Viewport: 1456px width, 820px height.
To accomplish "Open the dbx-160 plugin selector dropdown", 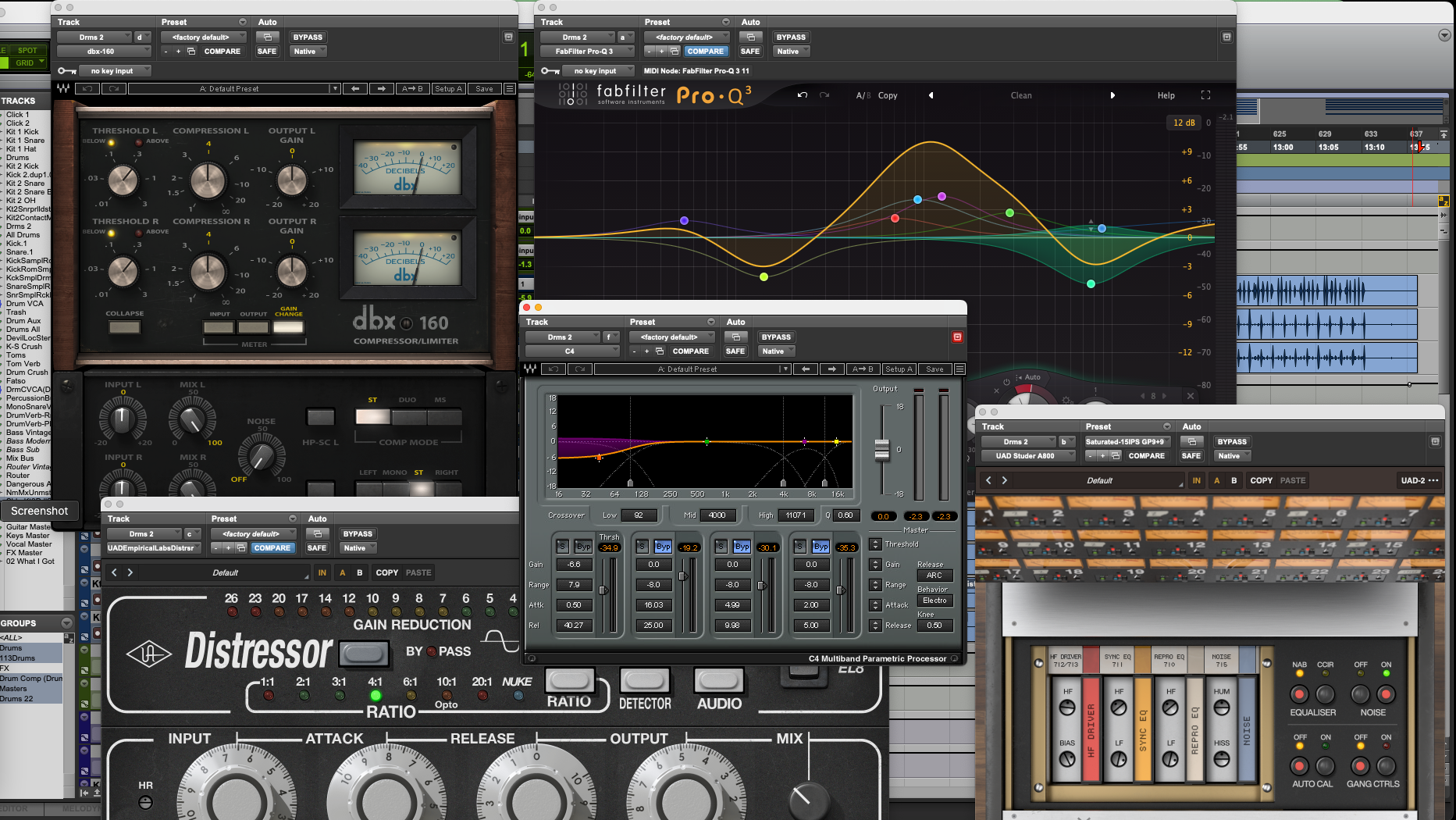I will click(x=103, y=52).
